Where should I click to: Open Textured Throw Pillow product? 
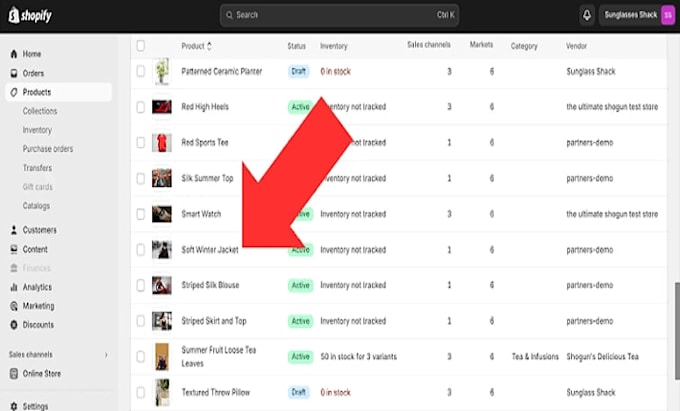(216, 392)
